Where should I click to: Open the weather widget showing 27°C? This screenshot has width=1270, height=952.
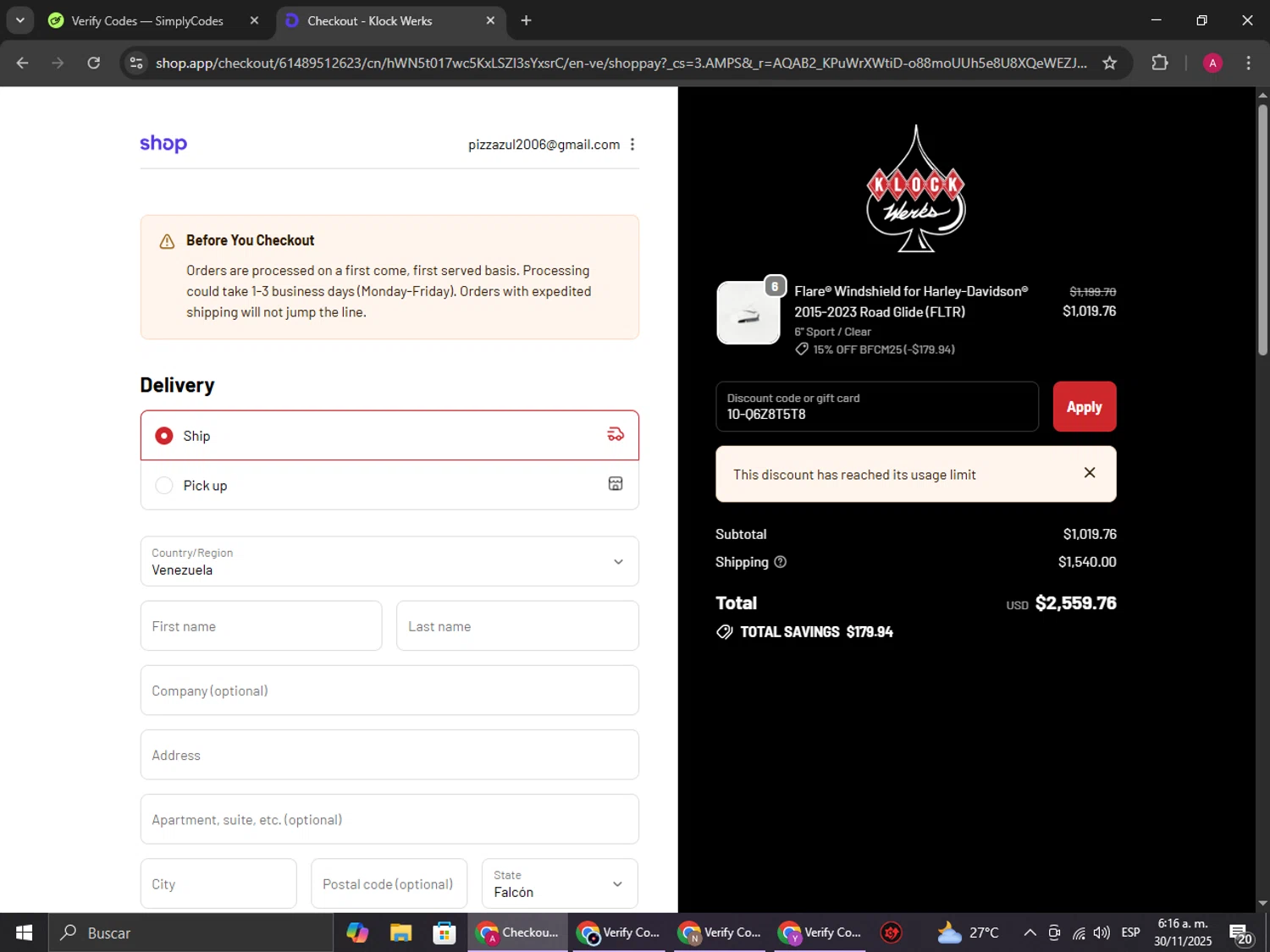[968, 933]
